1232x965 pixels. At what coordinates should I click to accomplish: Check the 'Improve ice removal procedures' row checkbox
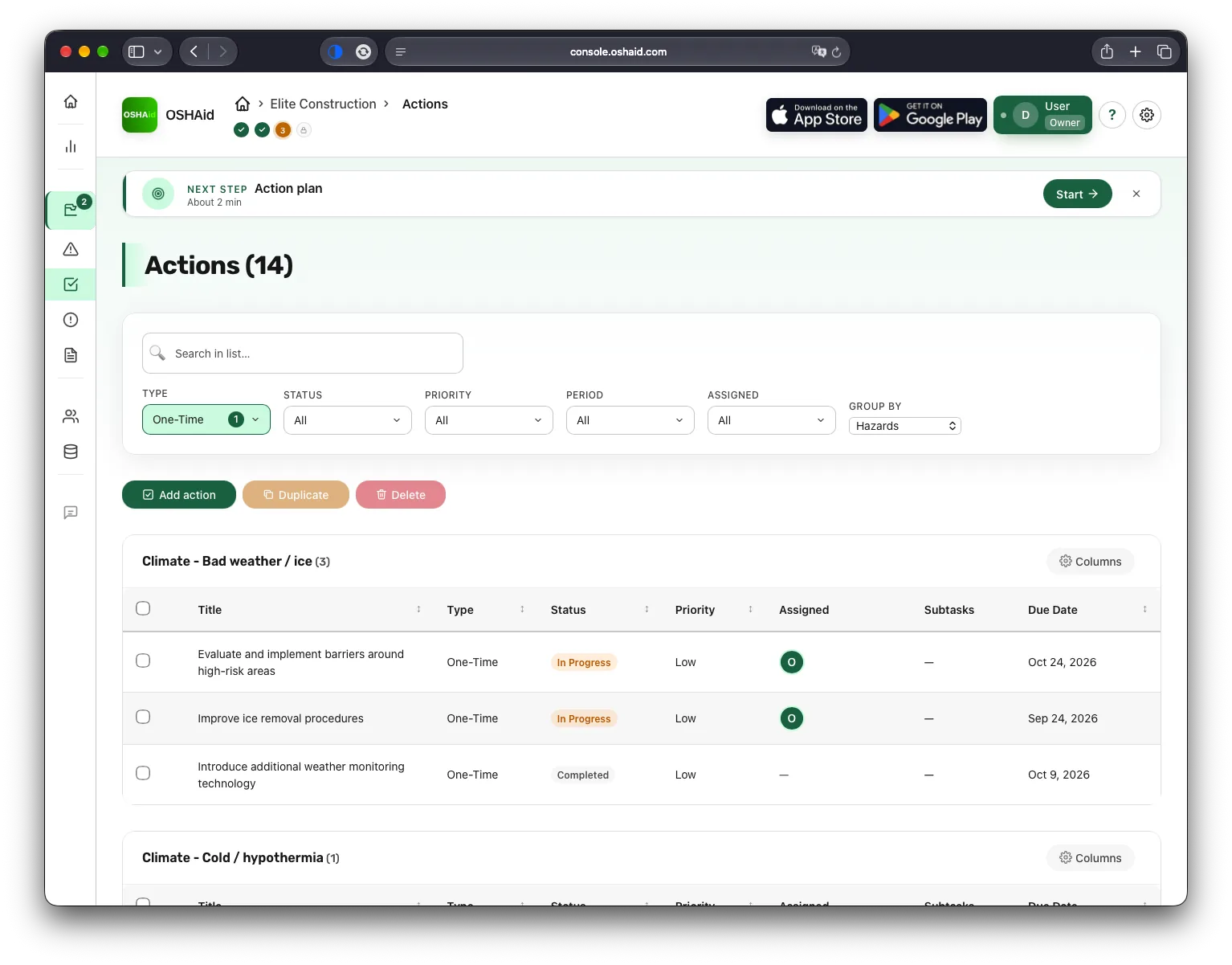(143, 717)
